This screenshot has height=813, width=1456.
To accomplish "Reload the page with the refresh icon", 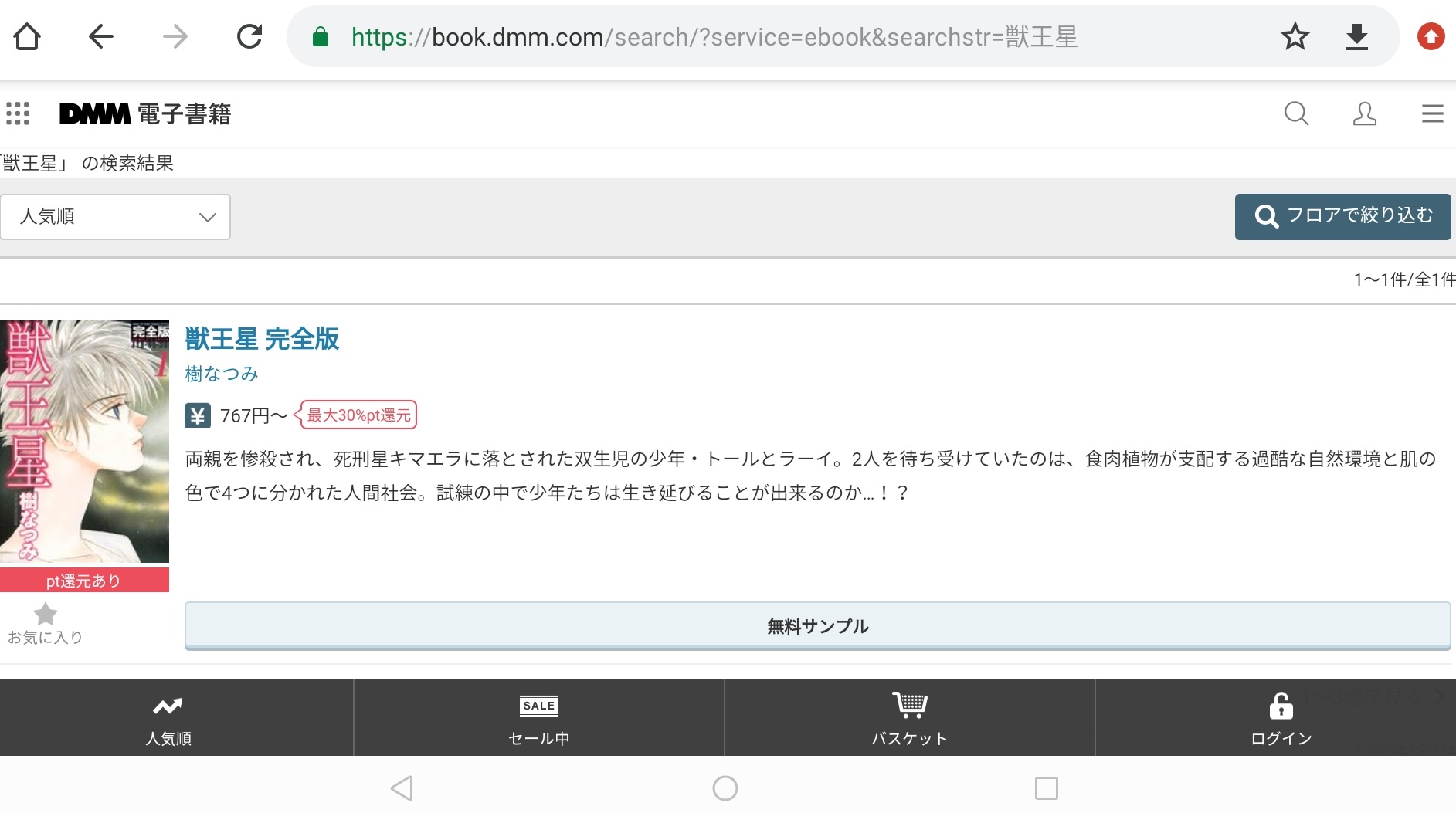I will pos(249,36).
